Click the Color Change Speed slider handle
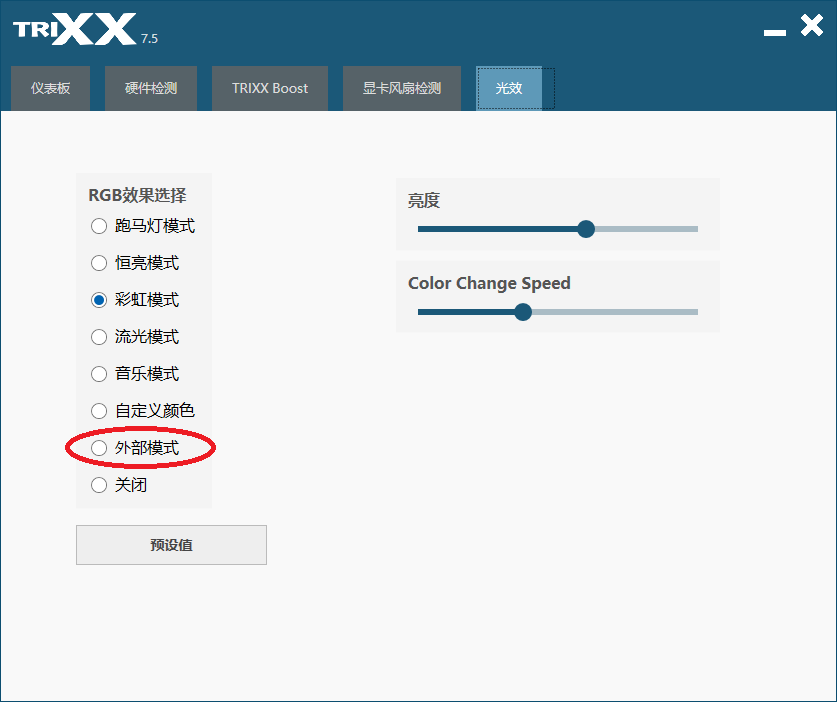Viewport: 837px width, 702px height. 523,312
